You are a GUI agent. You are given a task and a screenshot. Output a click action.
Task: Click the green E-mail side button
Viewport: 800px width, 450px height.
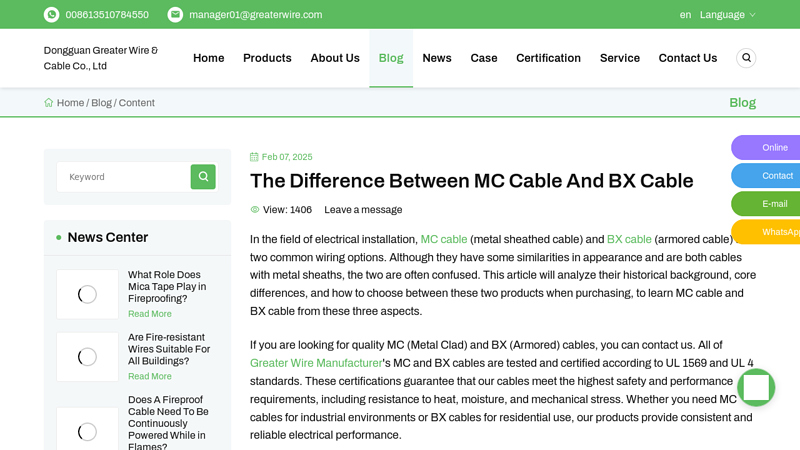[x=766, y=204]
